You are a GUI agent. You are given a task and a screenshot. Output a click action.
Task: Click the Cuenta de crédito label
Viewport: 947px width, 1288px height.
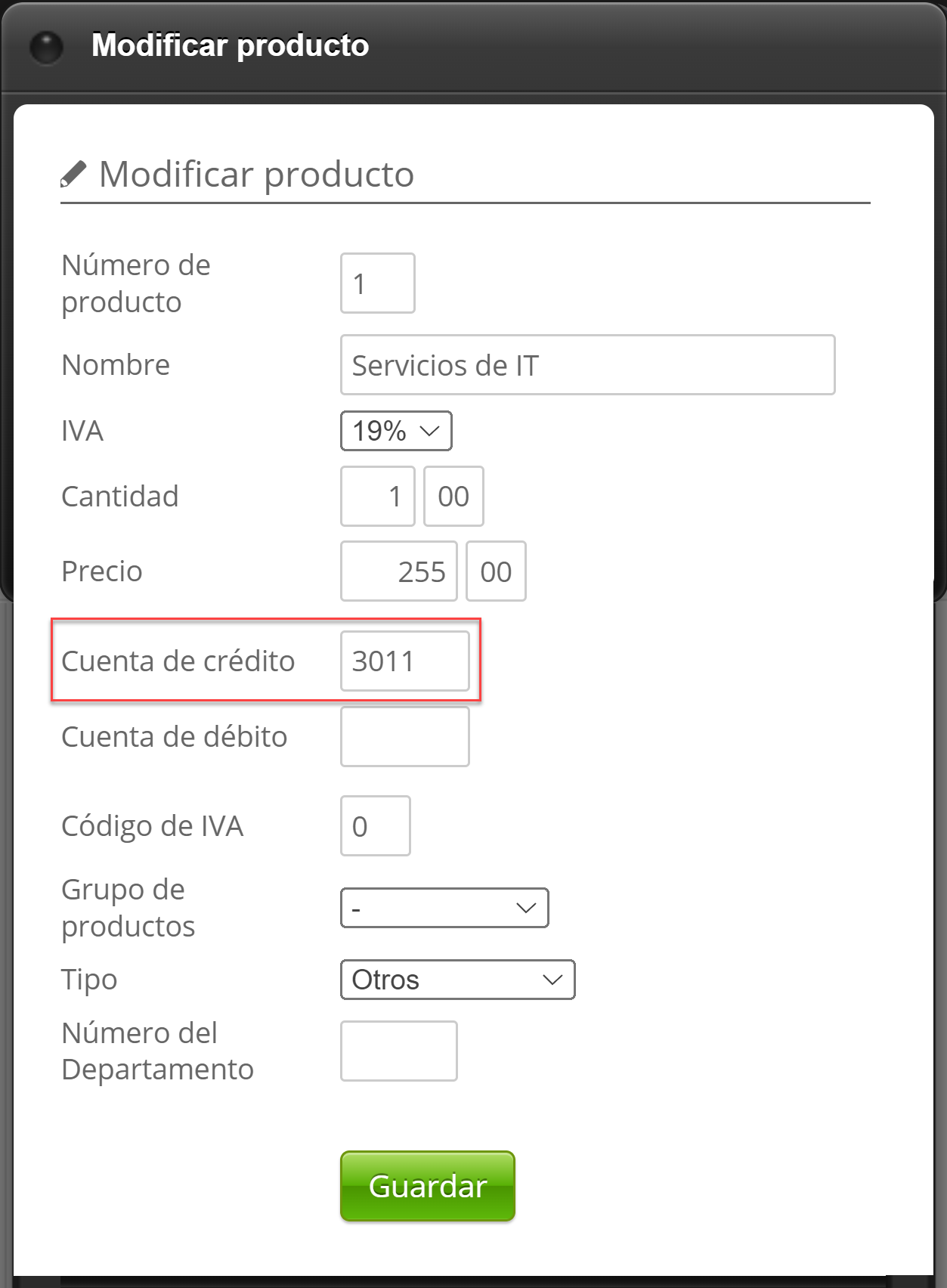pyautogui.click(x=178, y=661)
